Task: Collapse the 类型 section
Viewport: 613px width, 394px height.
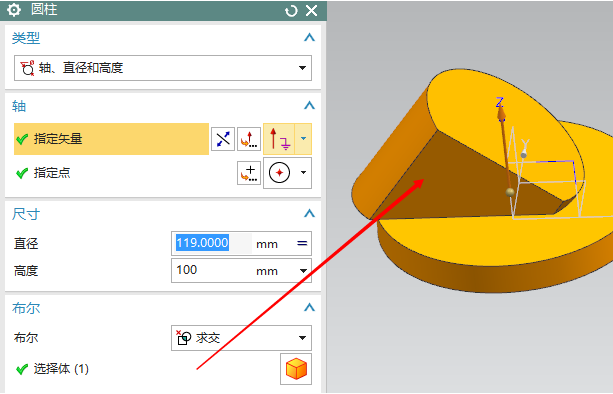Action: [309, 38]
